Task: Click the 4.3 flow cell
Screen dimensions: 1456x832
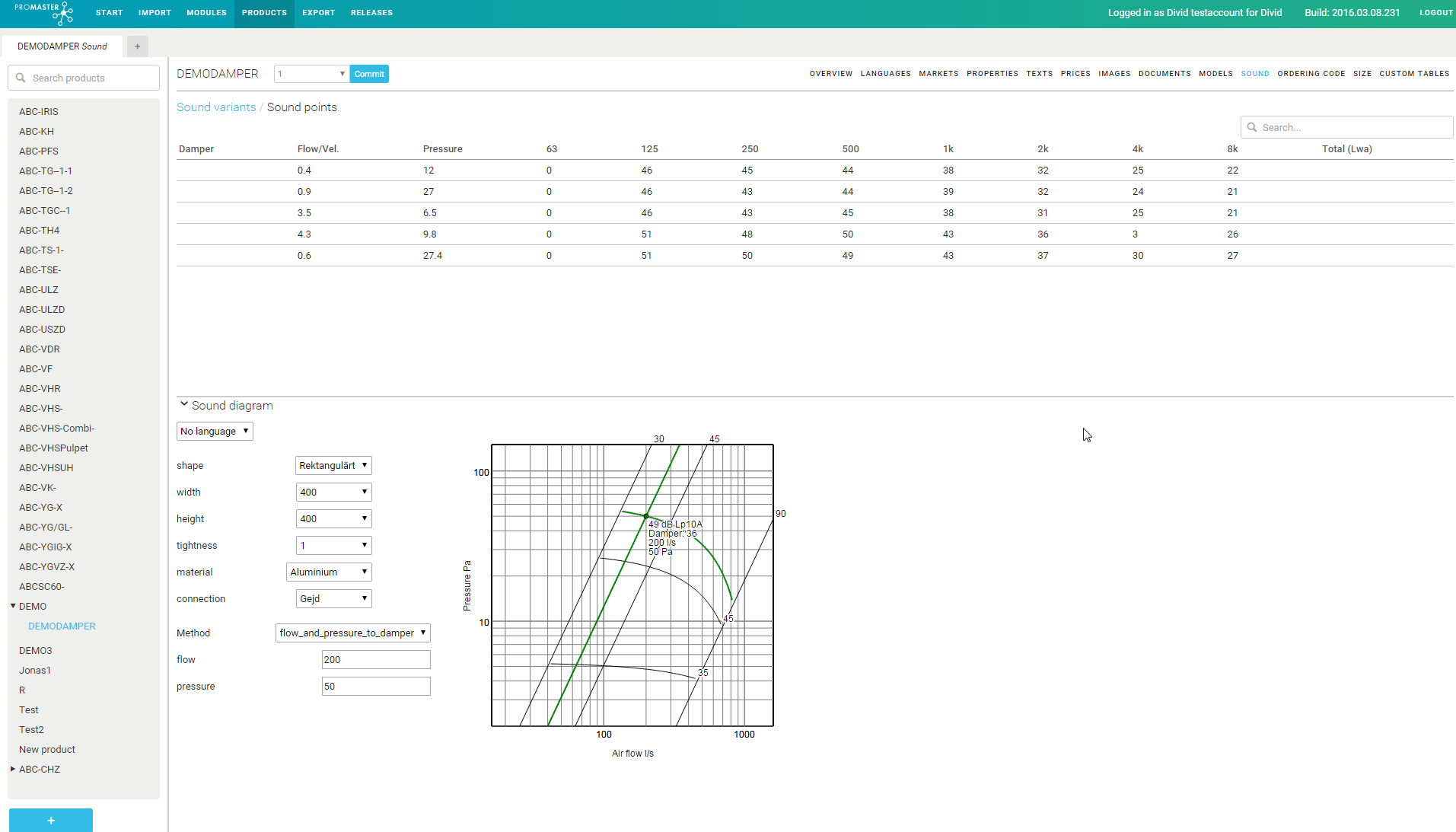Action: click(x=304, y=234)
